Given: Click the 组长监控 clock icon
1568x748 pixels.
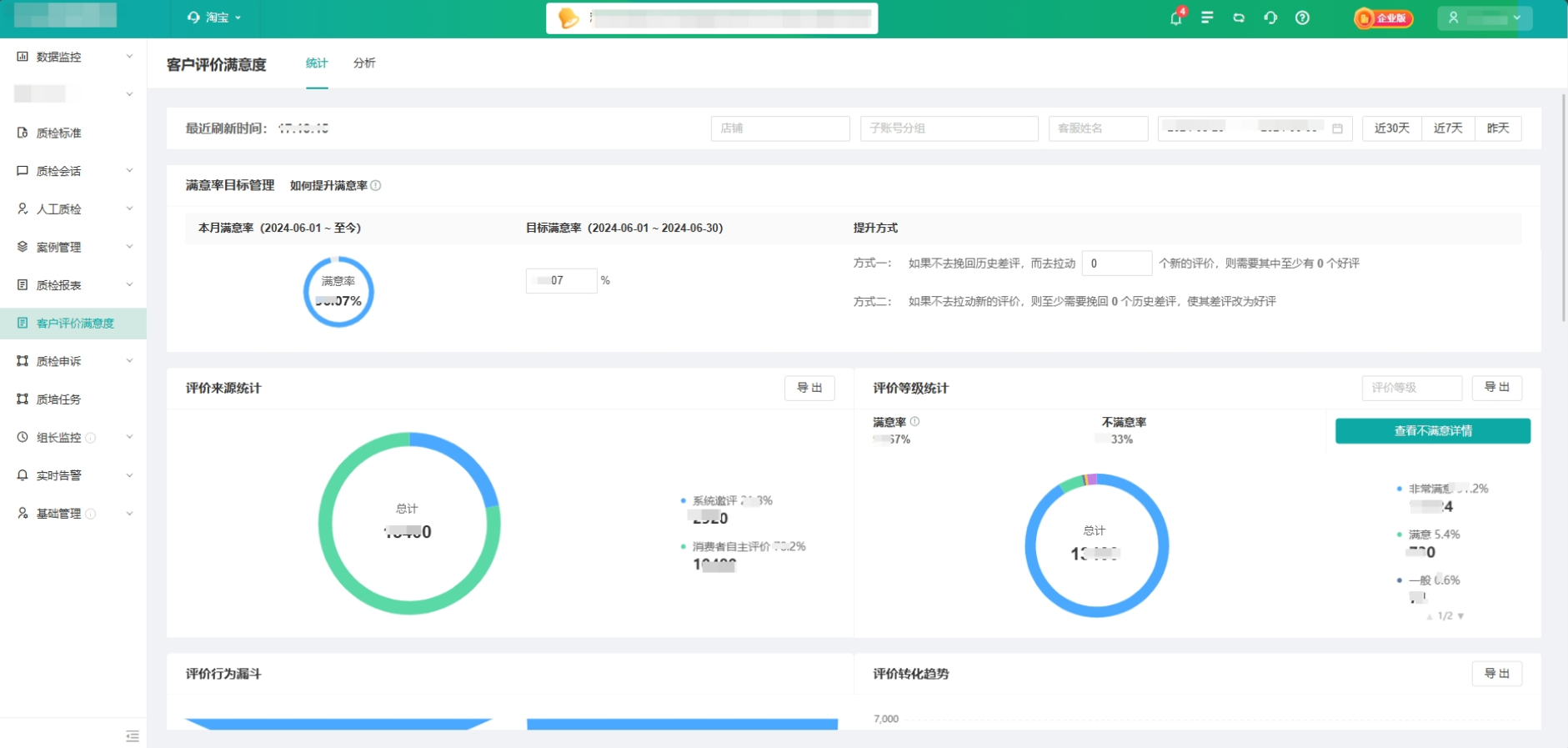Looking at the screenshot, I should tap(23, 437).
